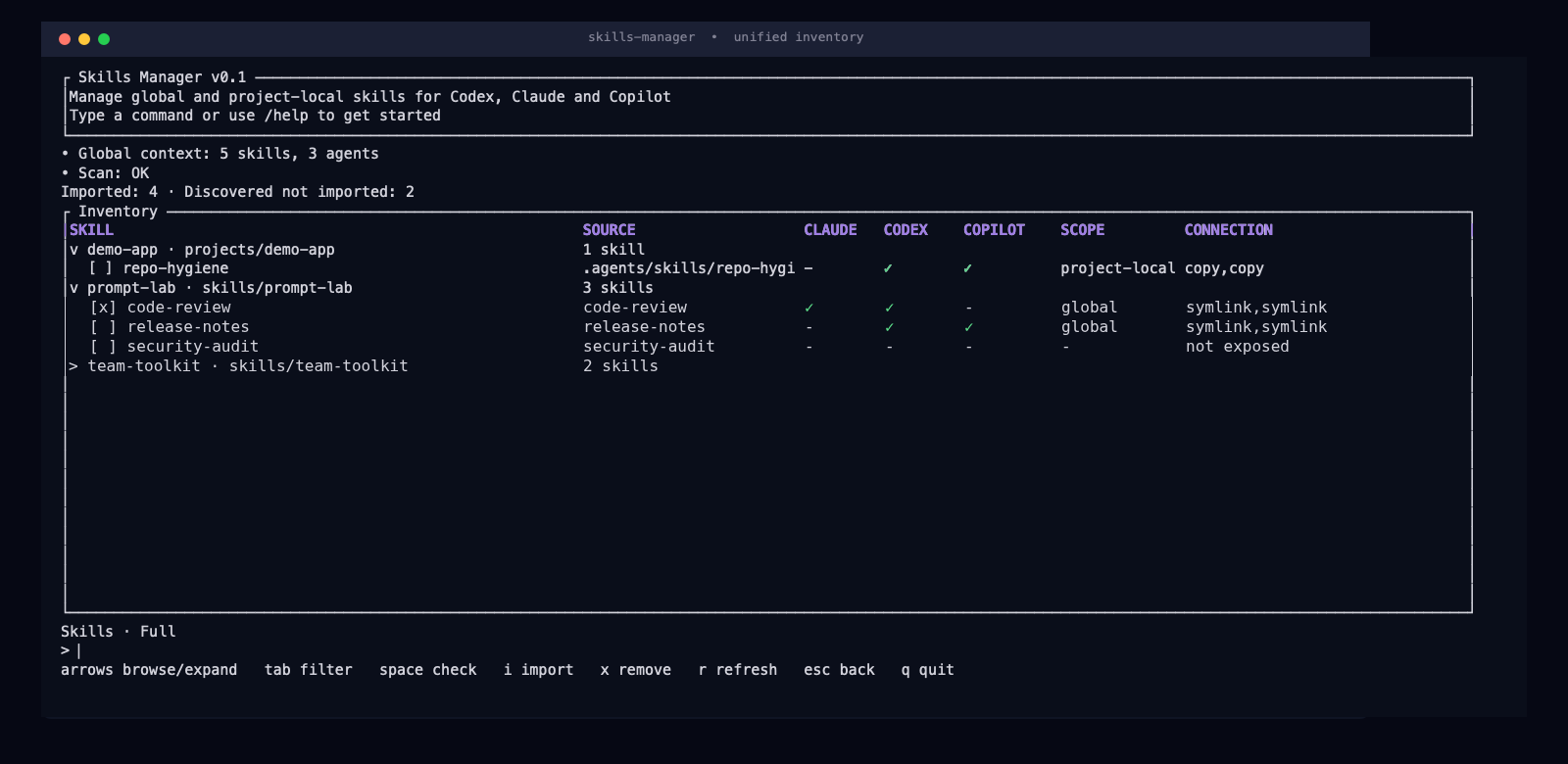Uncheck the code-review checkbox

(x=103, y=308)
